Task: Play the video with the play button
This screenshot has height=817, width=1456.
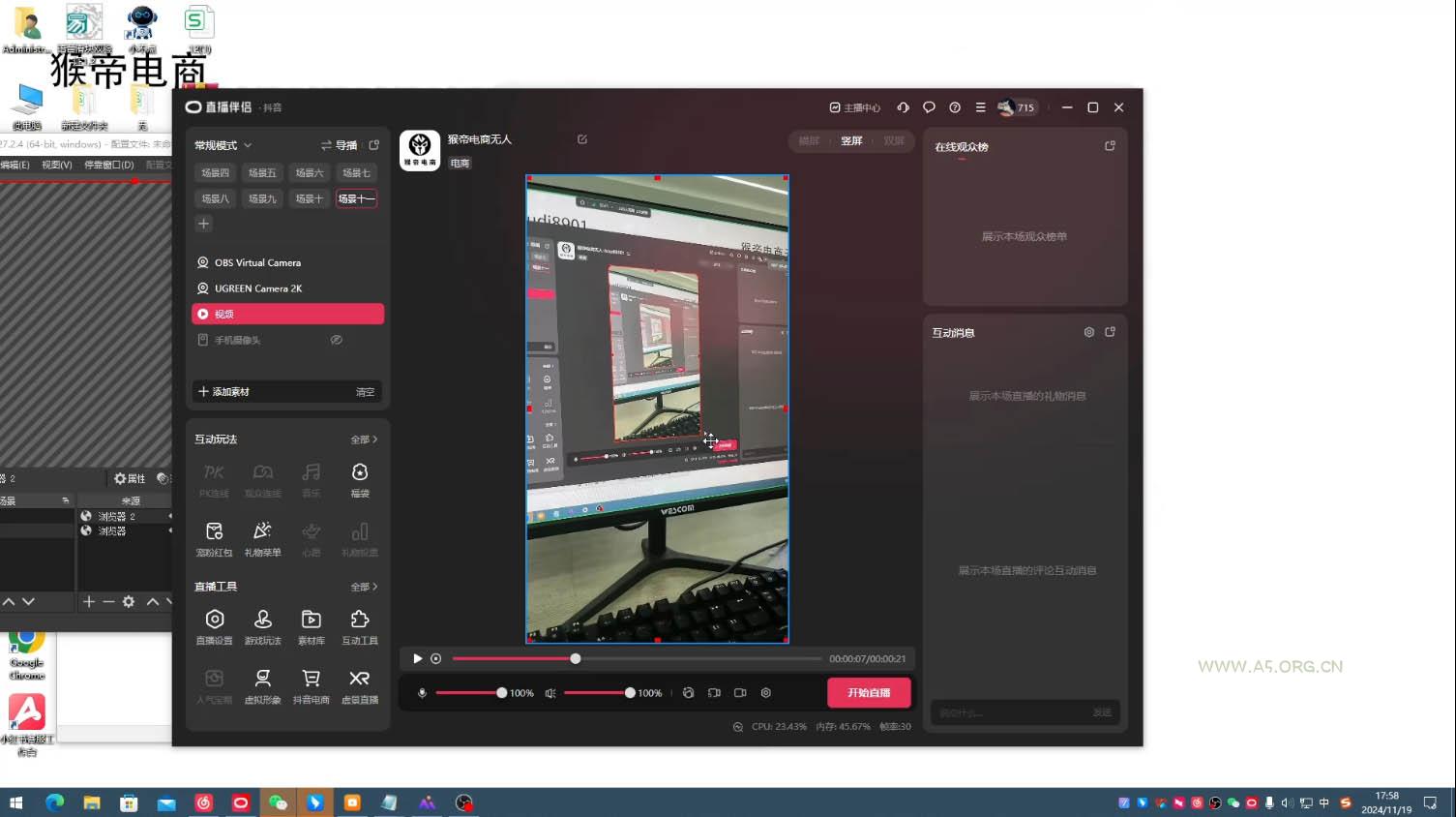Action: (417, 659)
